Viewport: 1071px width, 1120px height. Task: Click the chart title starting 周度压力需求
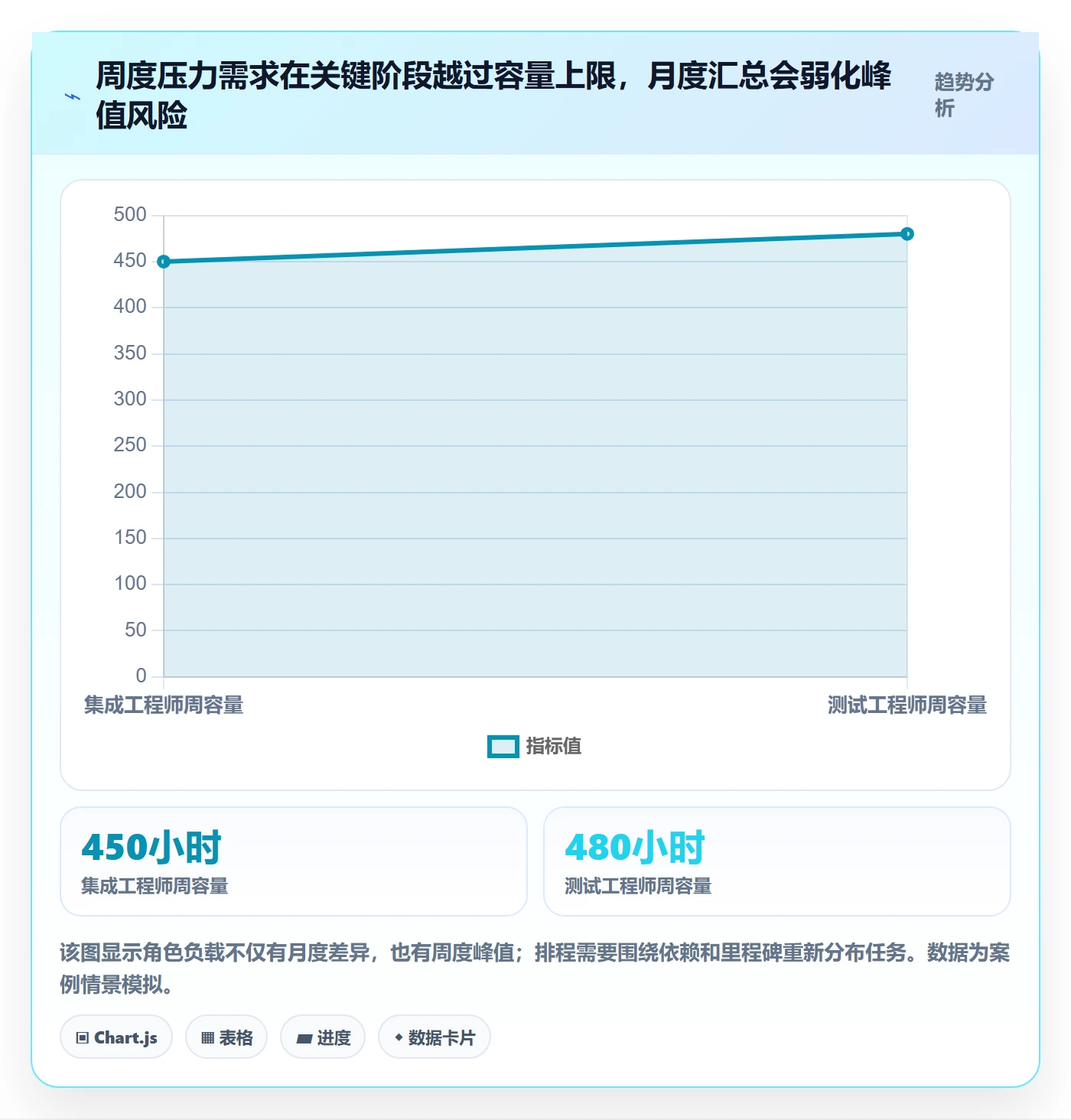point(493,96)
